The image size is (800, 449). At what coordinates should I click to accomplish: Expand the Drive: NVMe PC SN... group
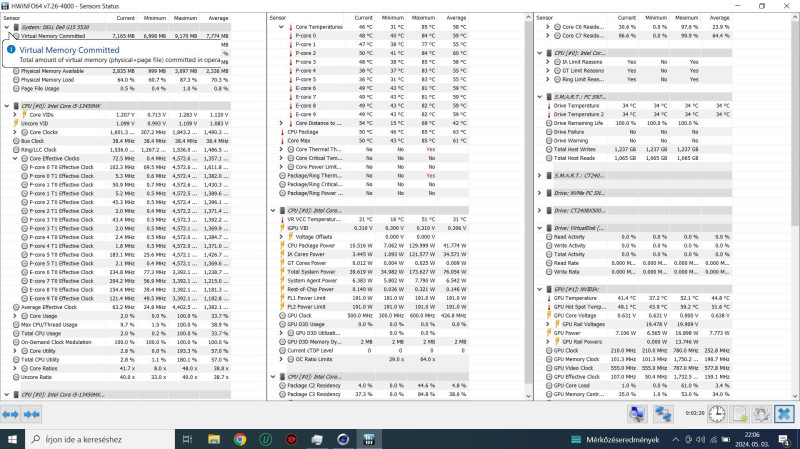tap(540, 193)
